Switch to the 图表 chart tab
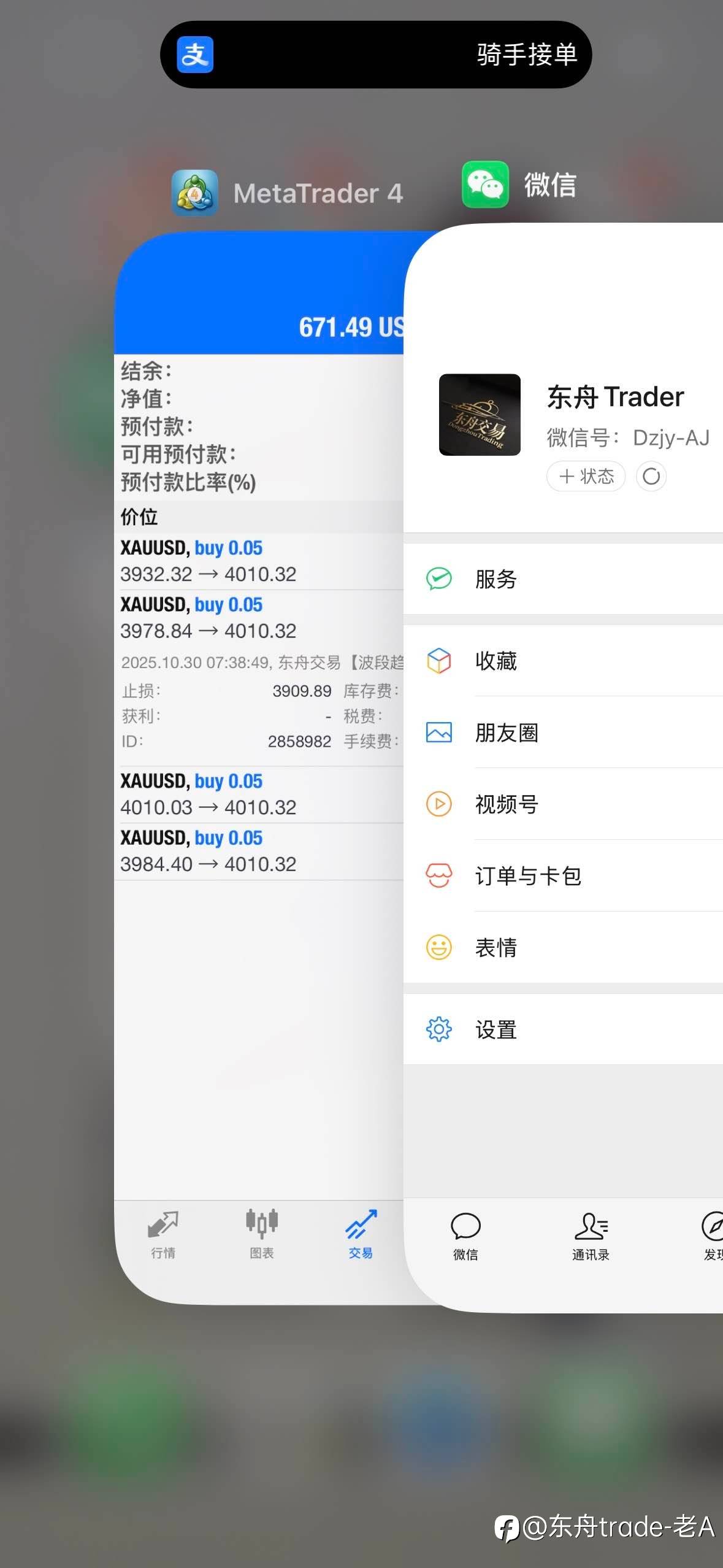723x1568 pixels. [262, 1235]
